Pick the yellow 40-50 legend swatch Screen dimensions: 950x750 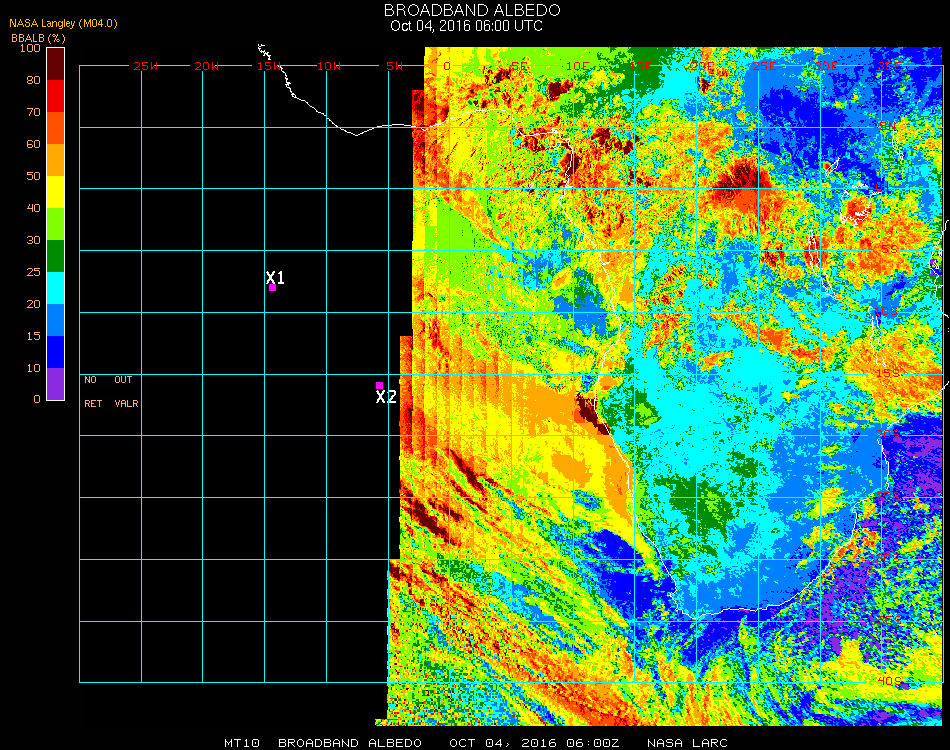tap(55, 192)
